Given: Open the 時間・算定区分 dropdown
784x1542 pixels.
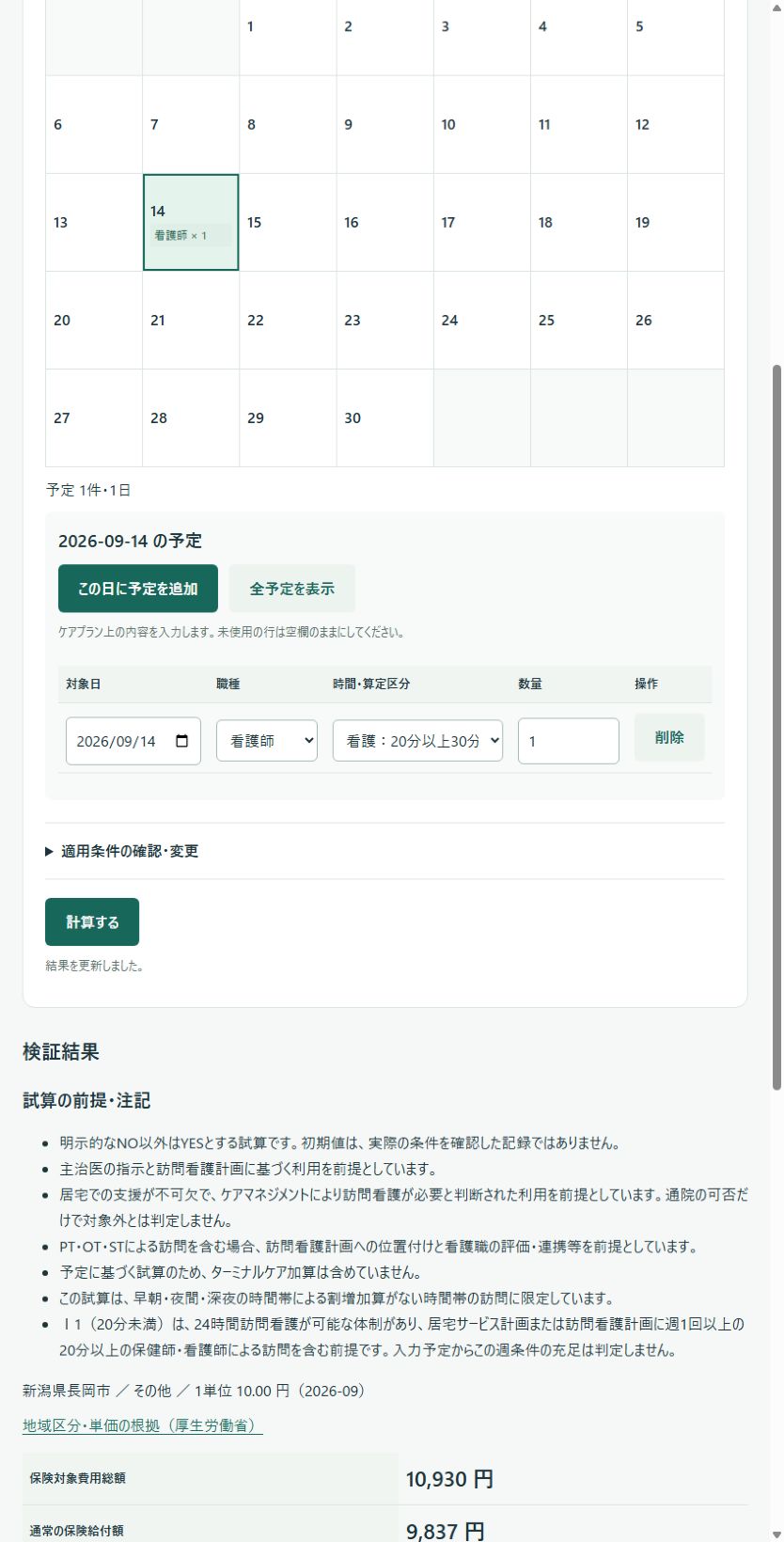Looking at the screenshot, I should [417, 741].
